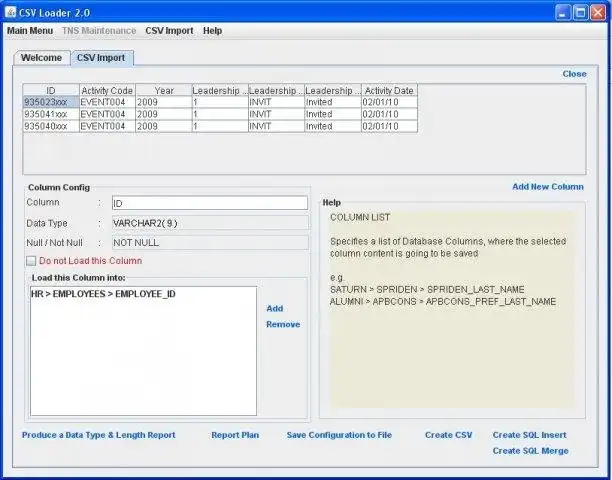
Task: Open the CSV Import menu in menu bar
Action: point(169,30)
